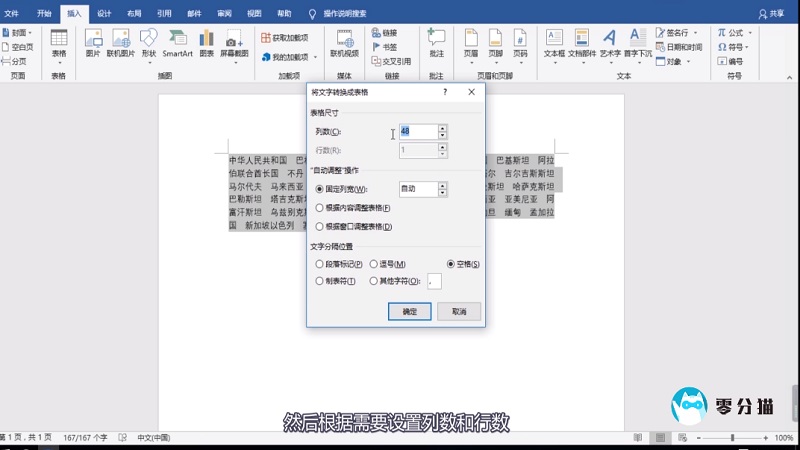Image resolution: width=800 pixels, height=450 pixels.
Task: Select the 制表符 separator option
Action: point(320,282)
